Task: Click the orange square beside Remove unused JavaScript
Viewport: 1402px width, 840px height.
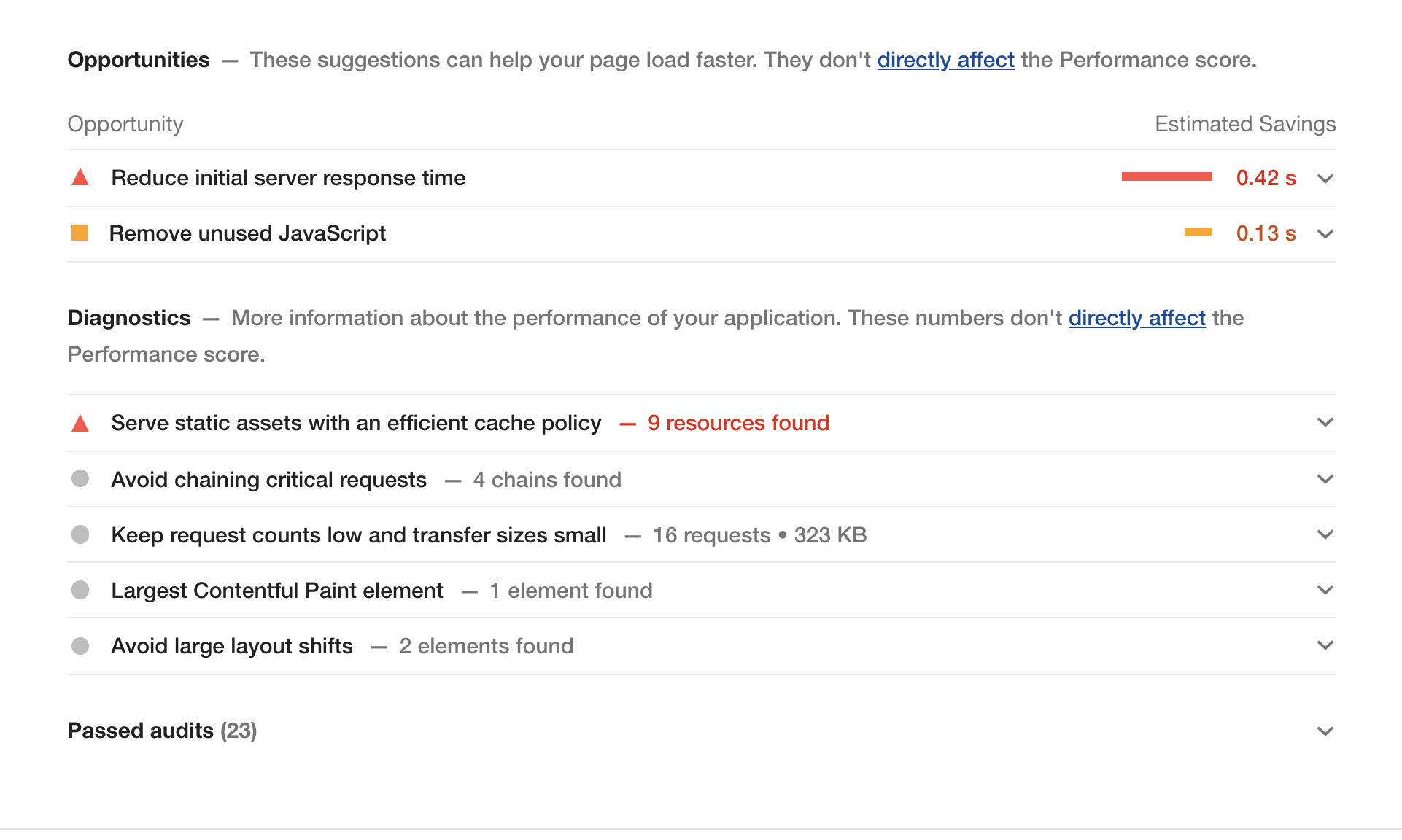Action: pos(80,233)
